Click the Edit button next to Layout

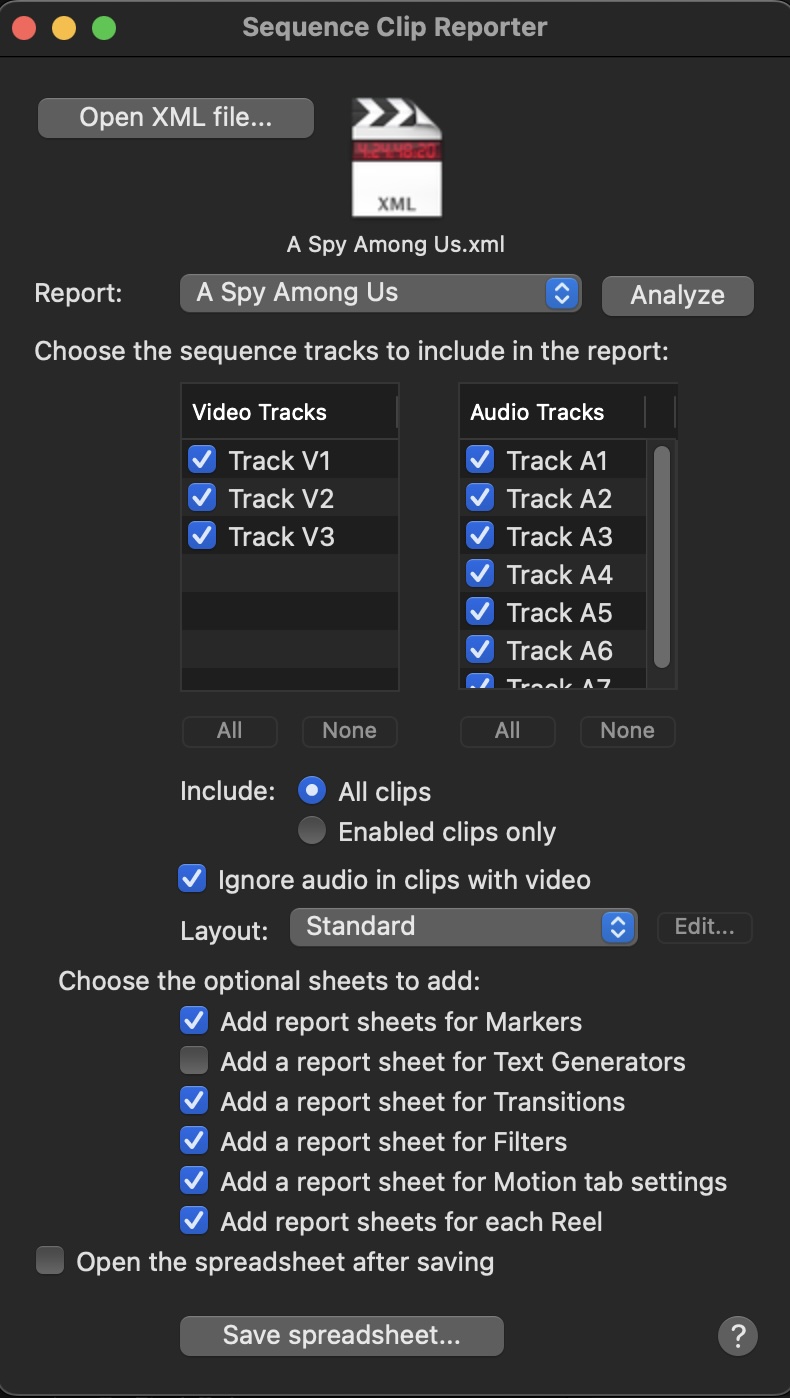[704, 926]
